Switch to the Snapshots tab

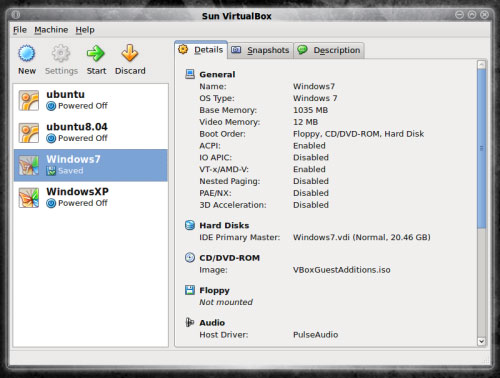tap(260, 50)
